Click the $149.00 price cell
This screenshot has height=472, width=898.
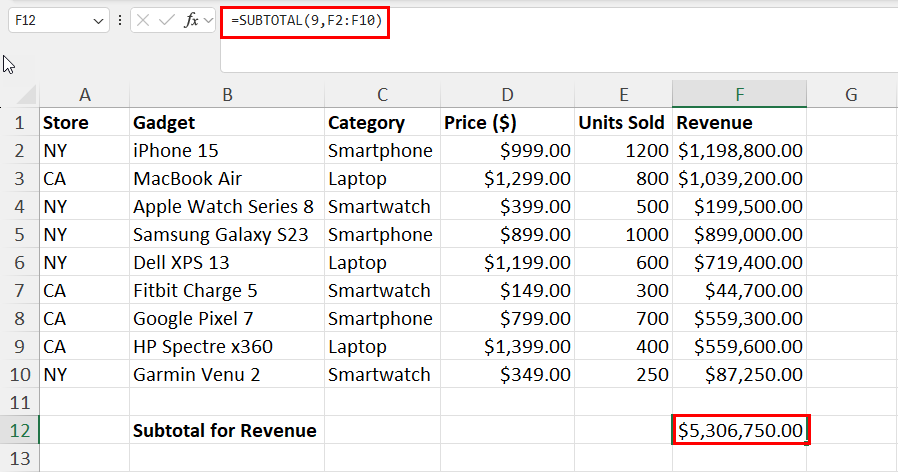(x=507, y=290)
